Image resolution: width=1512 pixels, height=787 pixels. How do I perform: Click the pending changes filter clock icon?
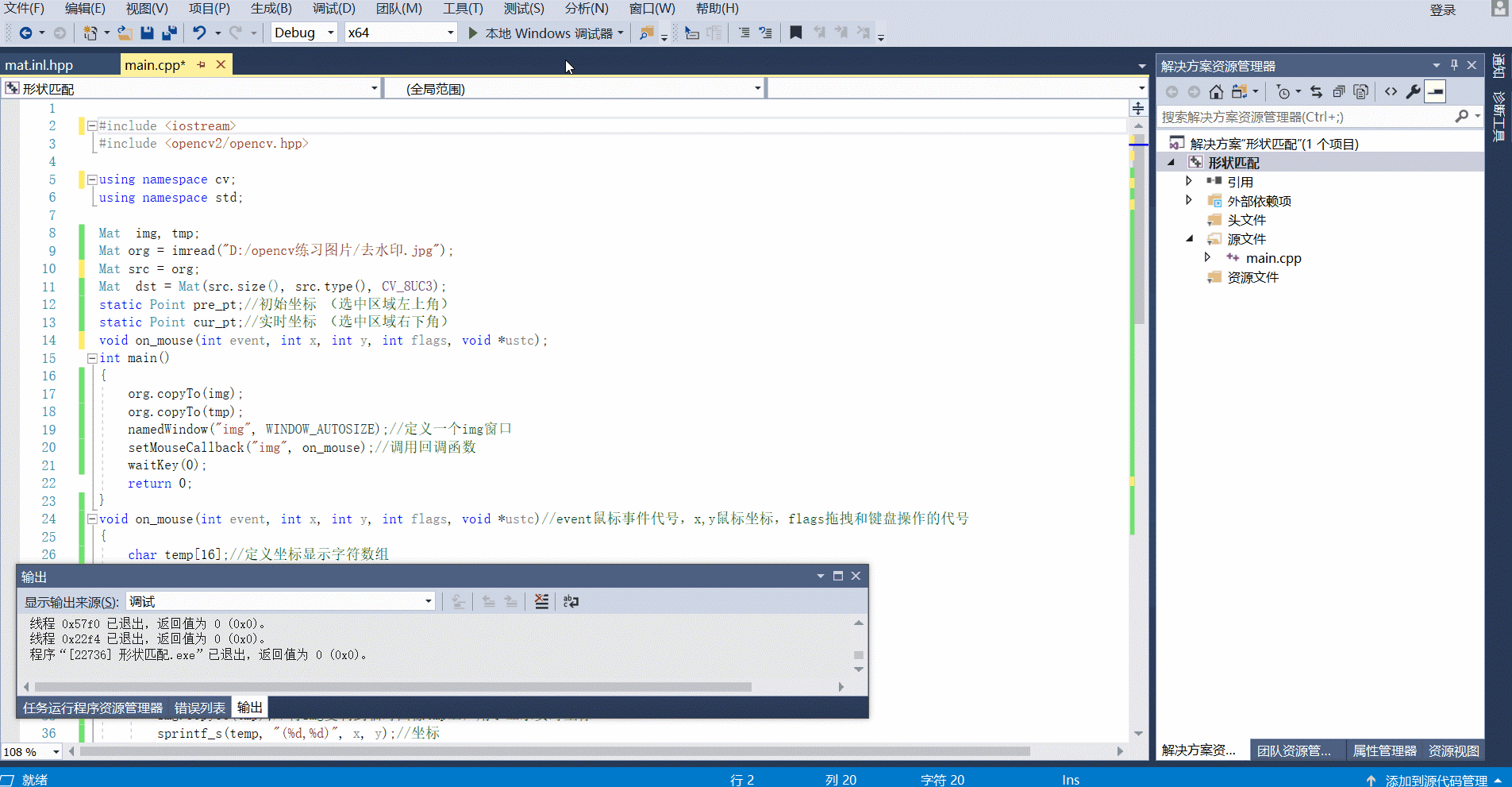point(1283,91)
